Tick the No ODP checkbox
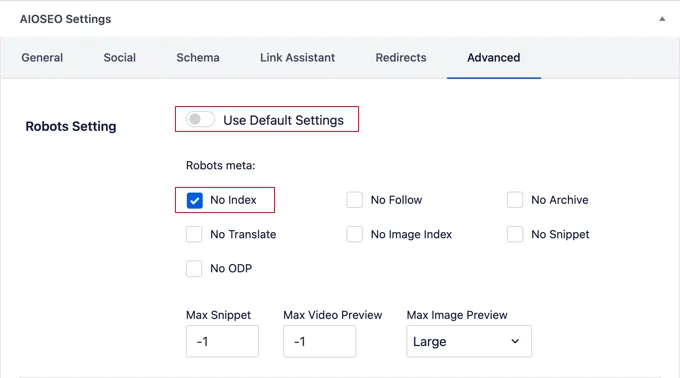 click(x=194, y=268)
